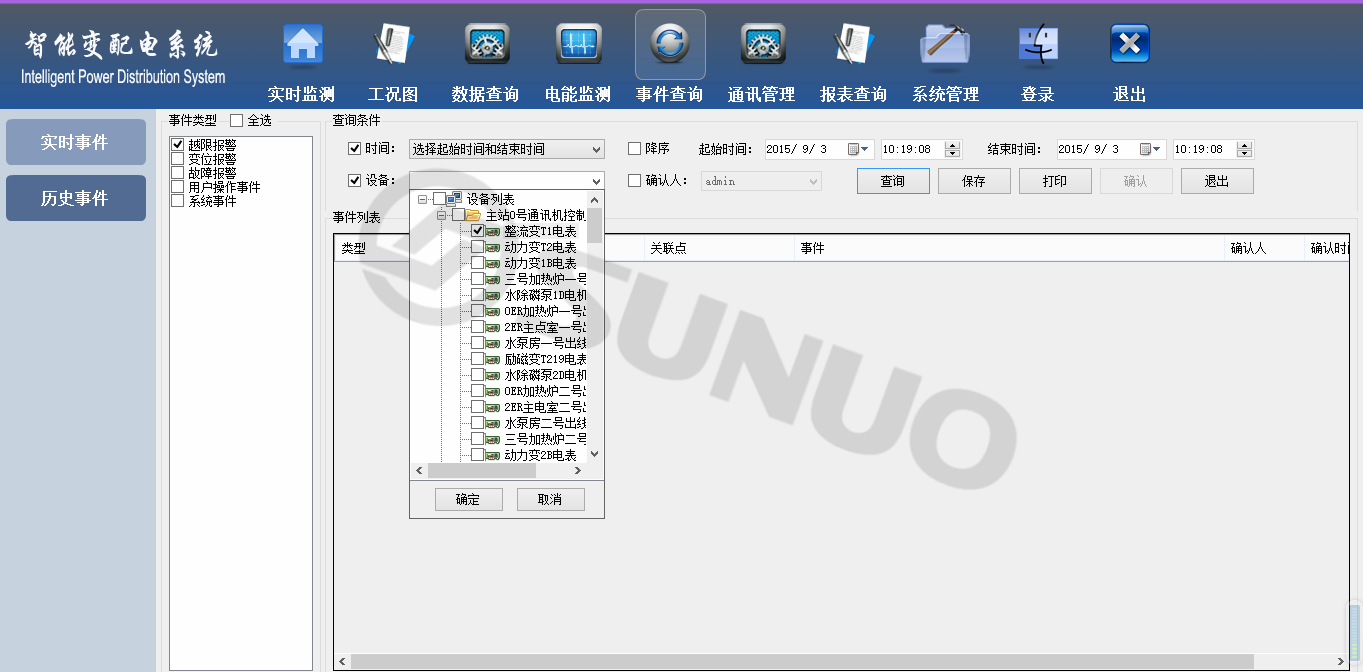Toggle the 降序 checkbox
This screenshot has height=672, width=1363.
click(x=634, y=149)
